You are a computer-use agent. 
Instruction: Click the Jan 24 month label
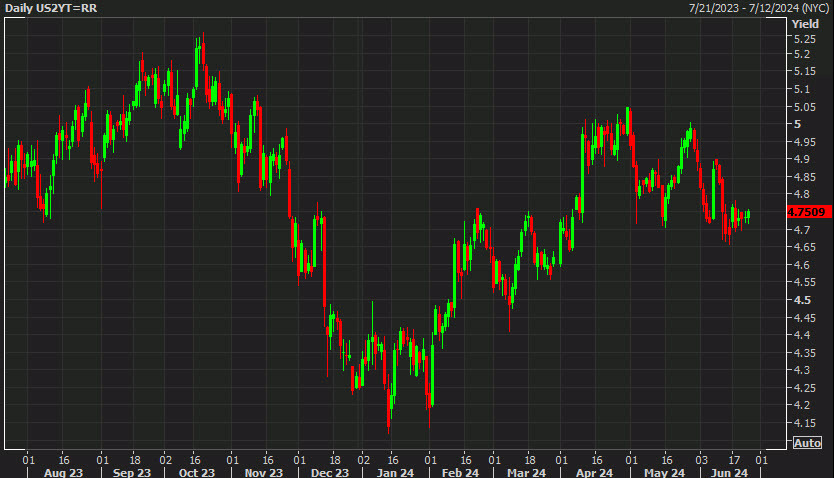(395, 472)
